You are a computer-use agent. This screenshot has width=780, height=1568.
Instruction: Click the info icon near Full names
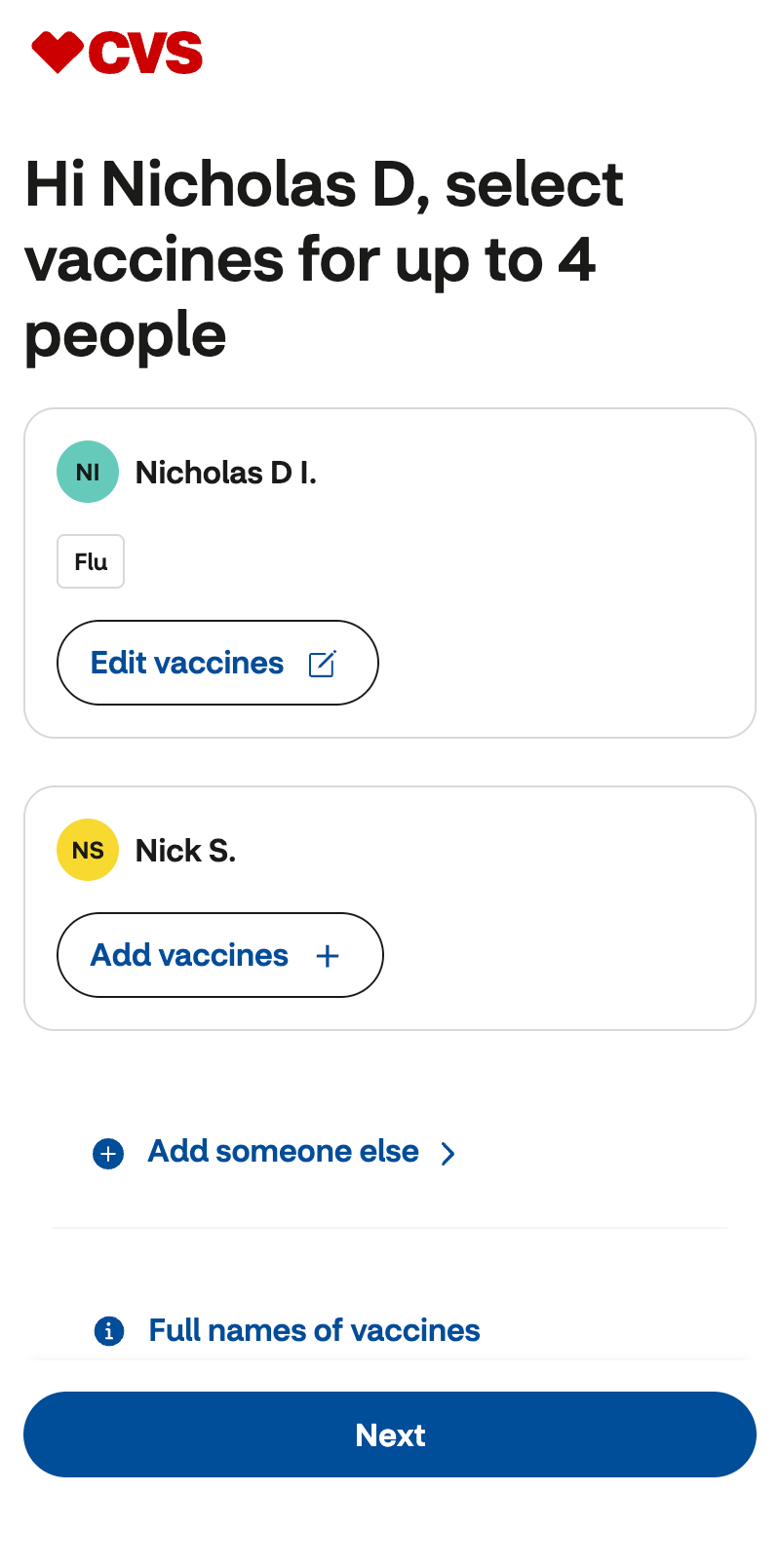[108, 1330]
